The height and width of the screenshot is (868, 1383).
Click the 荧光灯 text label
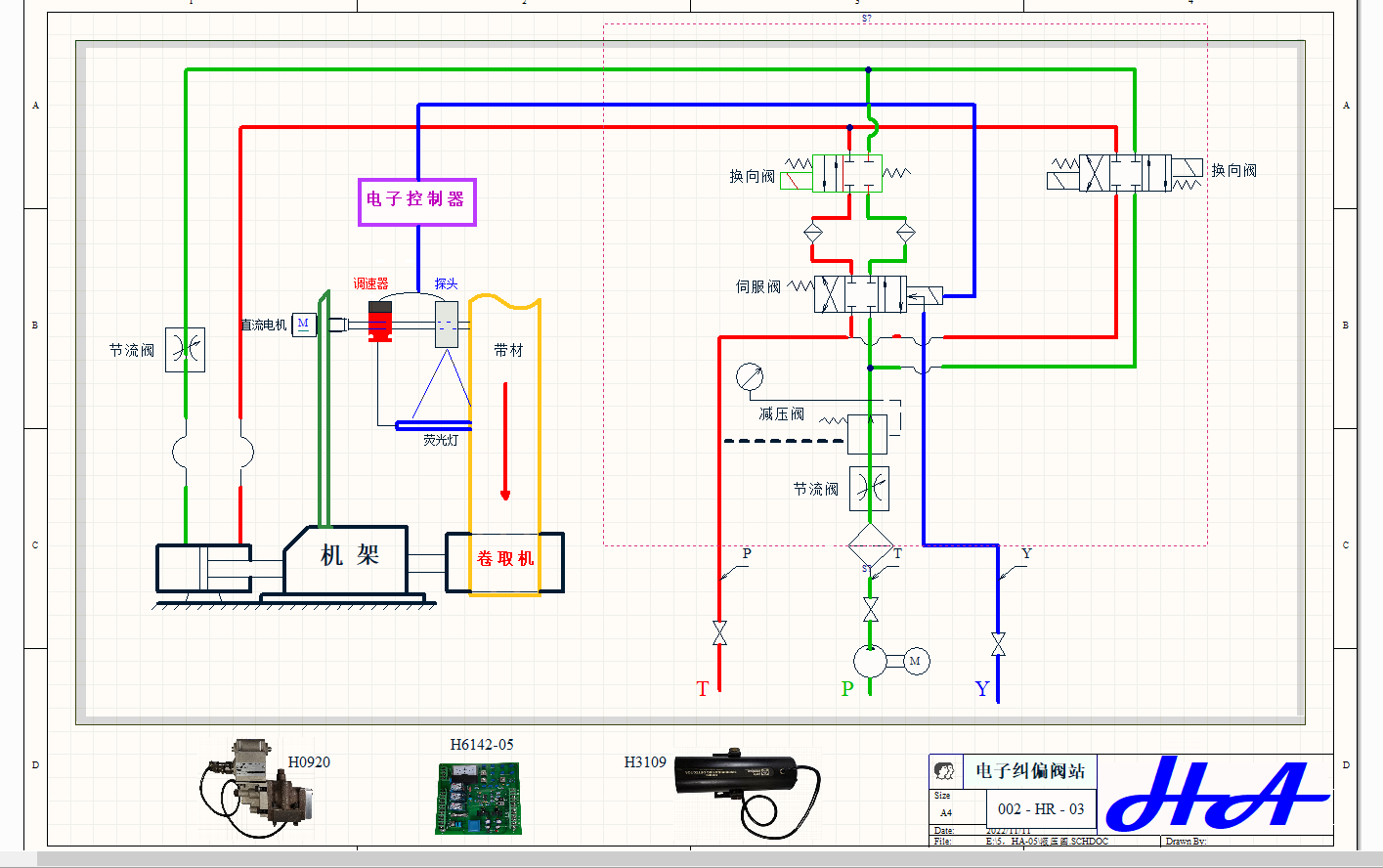[x=441, y=440]
